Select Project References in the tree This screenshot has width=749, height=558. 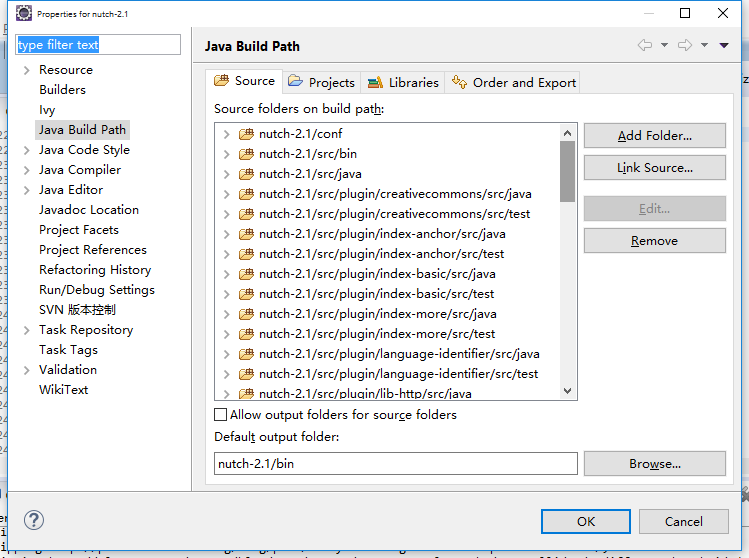93,250
